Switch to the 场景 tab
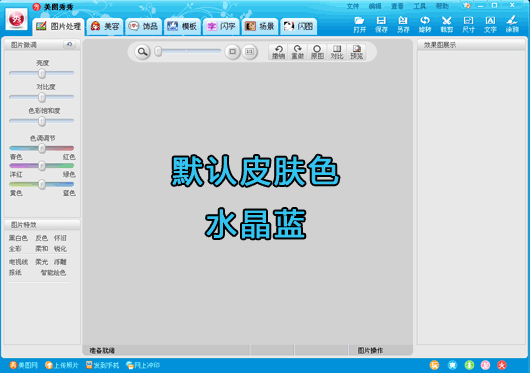530x373 pixels. (260, 26)
